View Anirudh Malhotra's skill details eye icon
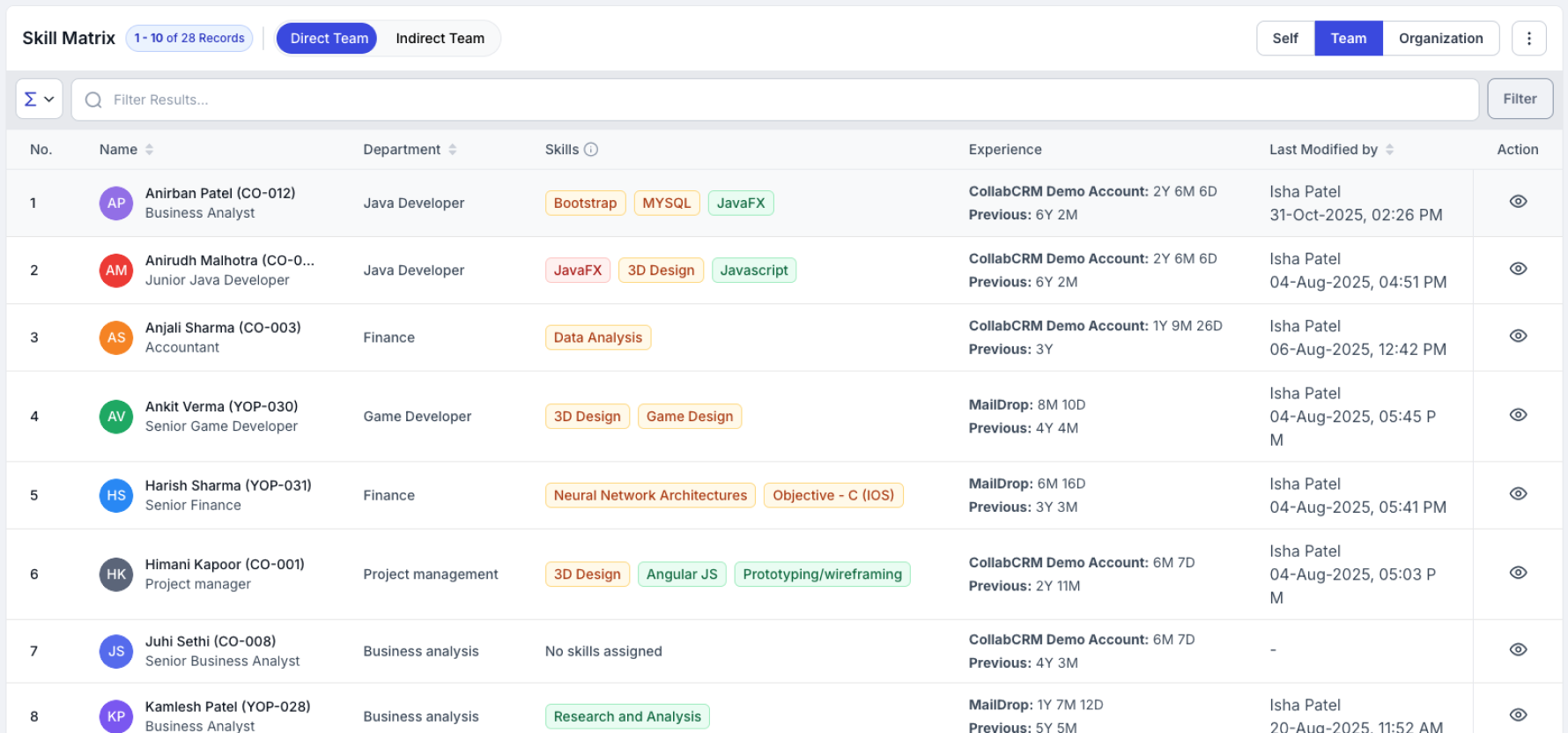Screen dimensions: 1568x733 click(x=1518, y=269)
